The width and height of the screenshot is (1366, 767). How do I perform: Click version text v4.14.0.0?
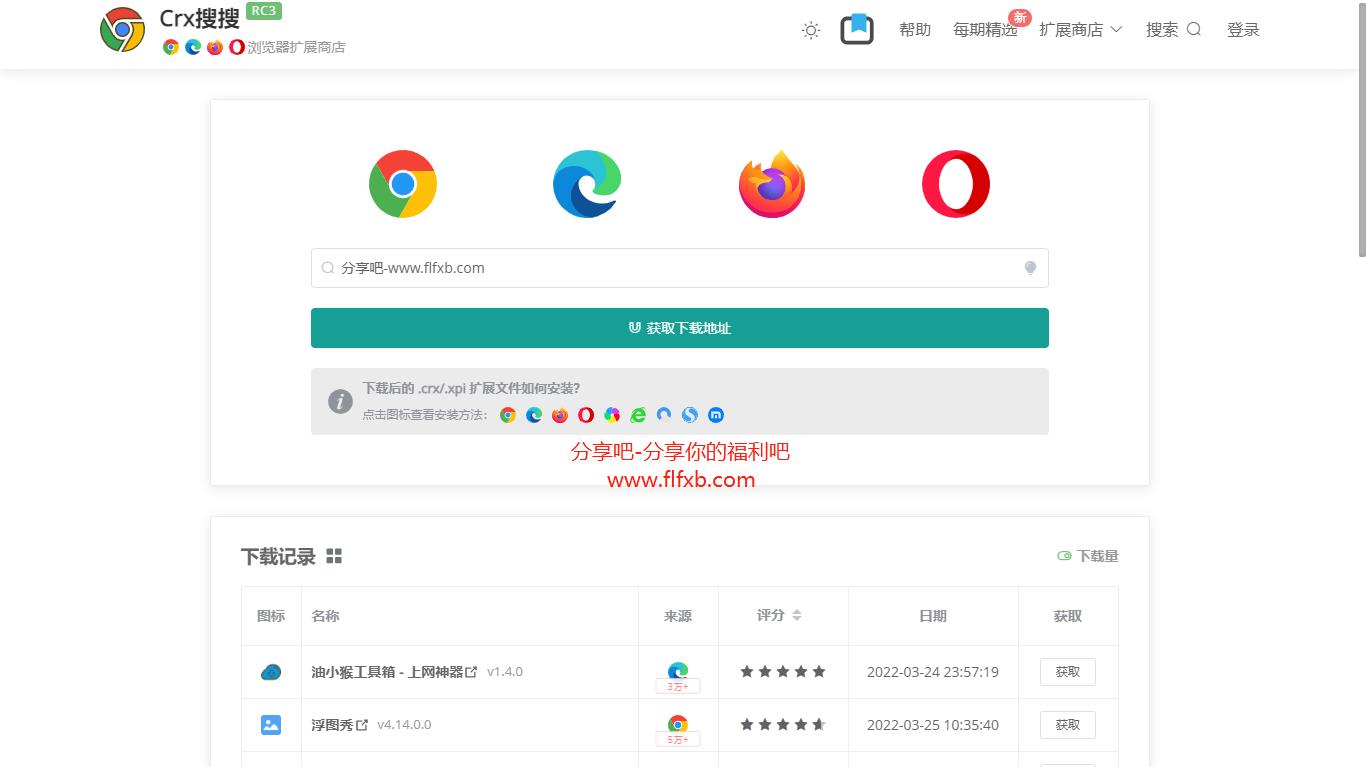(404, 725)
